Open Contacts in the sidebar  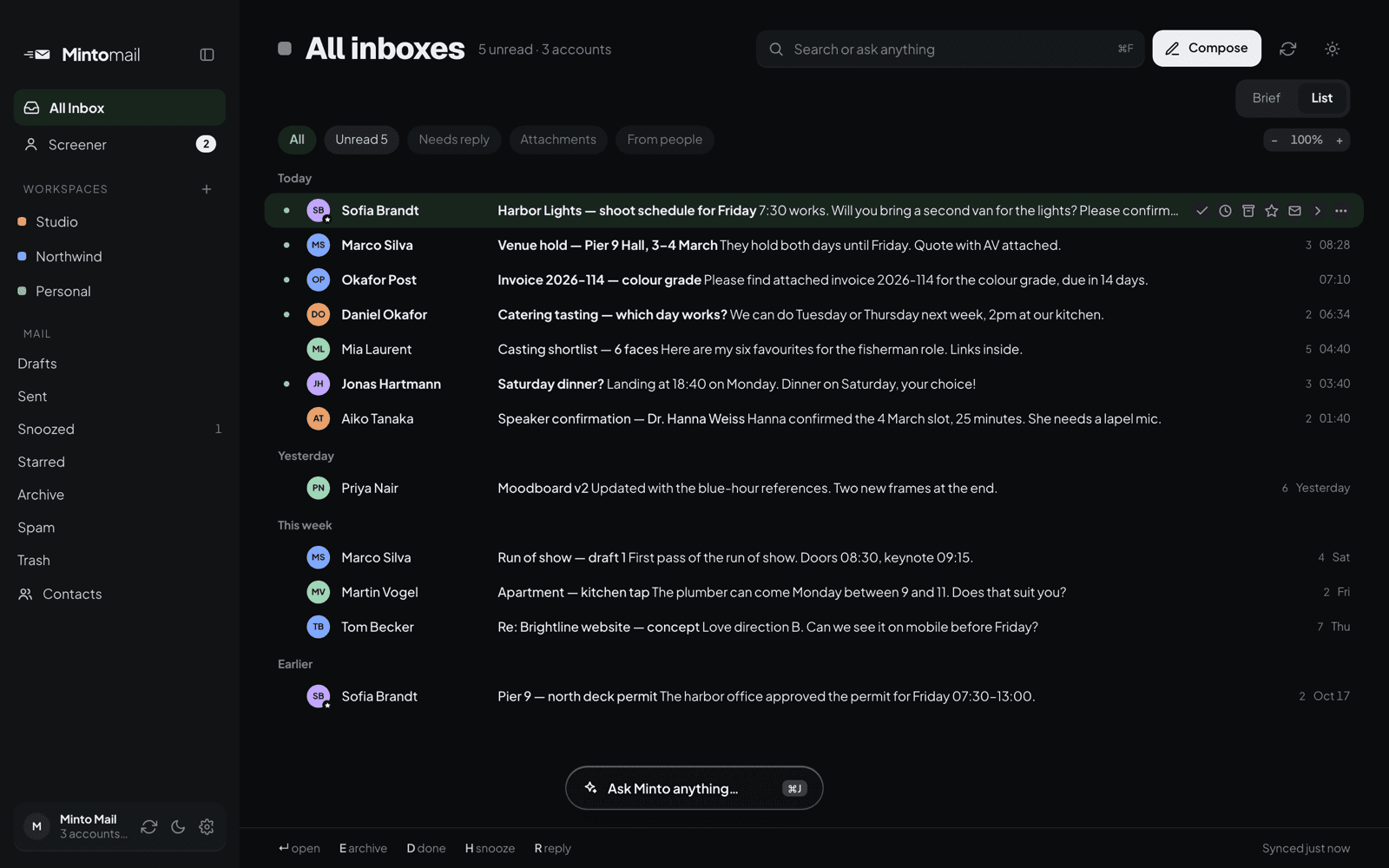point(119,595)
